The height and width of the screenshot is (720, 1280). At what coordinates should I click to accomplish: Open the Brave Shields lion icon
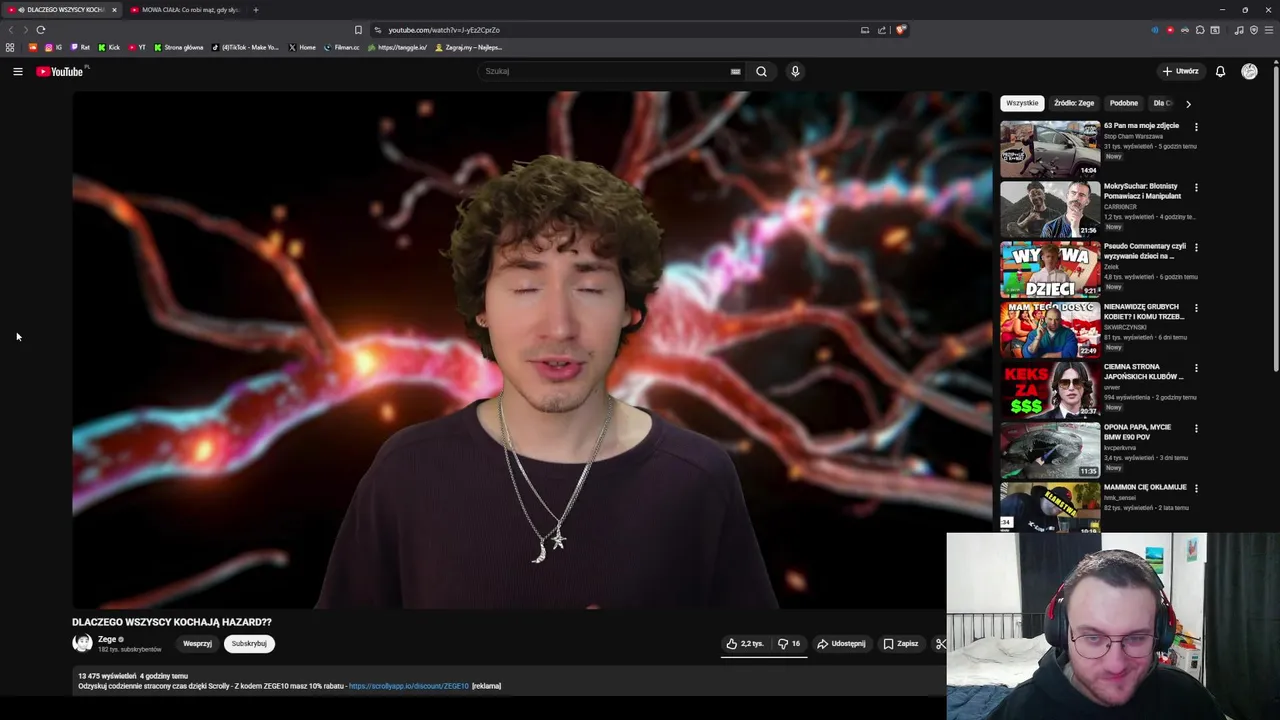[900, 30]
